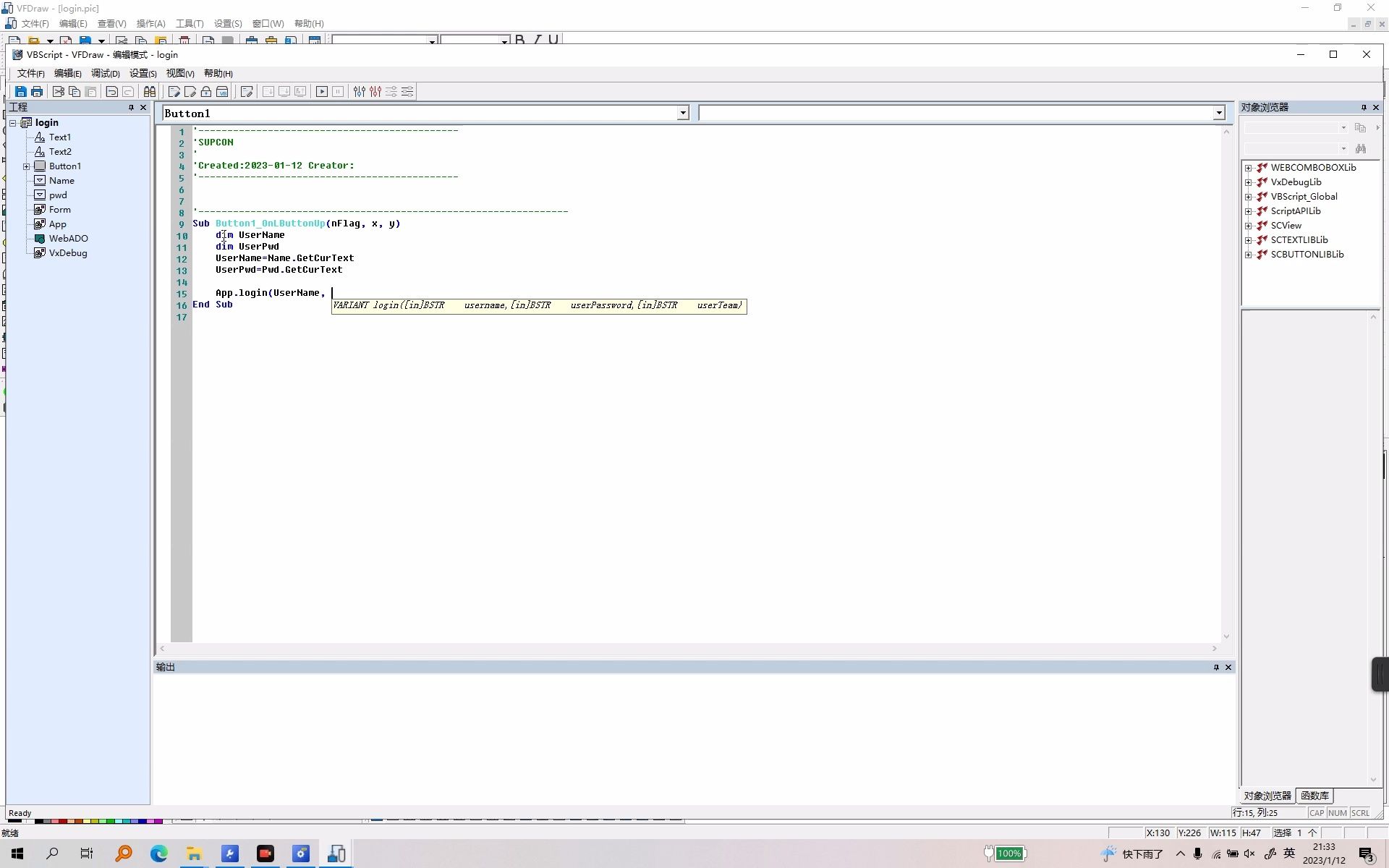Click the cut scissors icon
The image size is (1389, 868).
(x=59, y=92)
